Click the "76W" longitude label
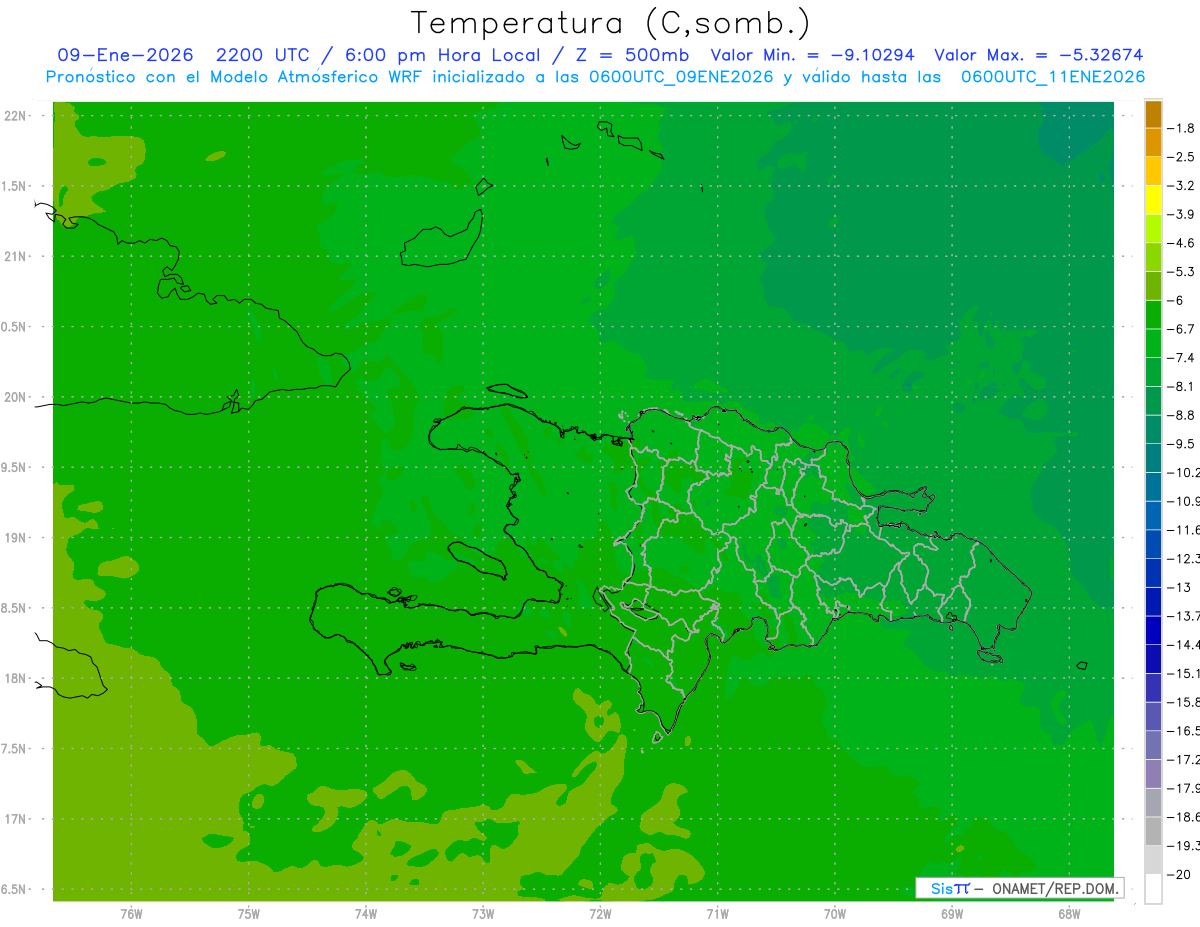Screen dimensions: 1200x927 (131, 913)
